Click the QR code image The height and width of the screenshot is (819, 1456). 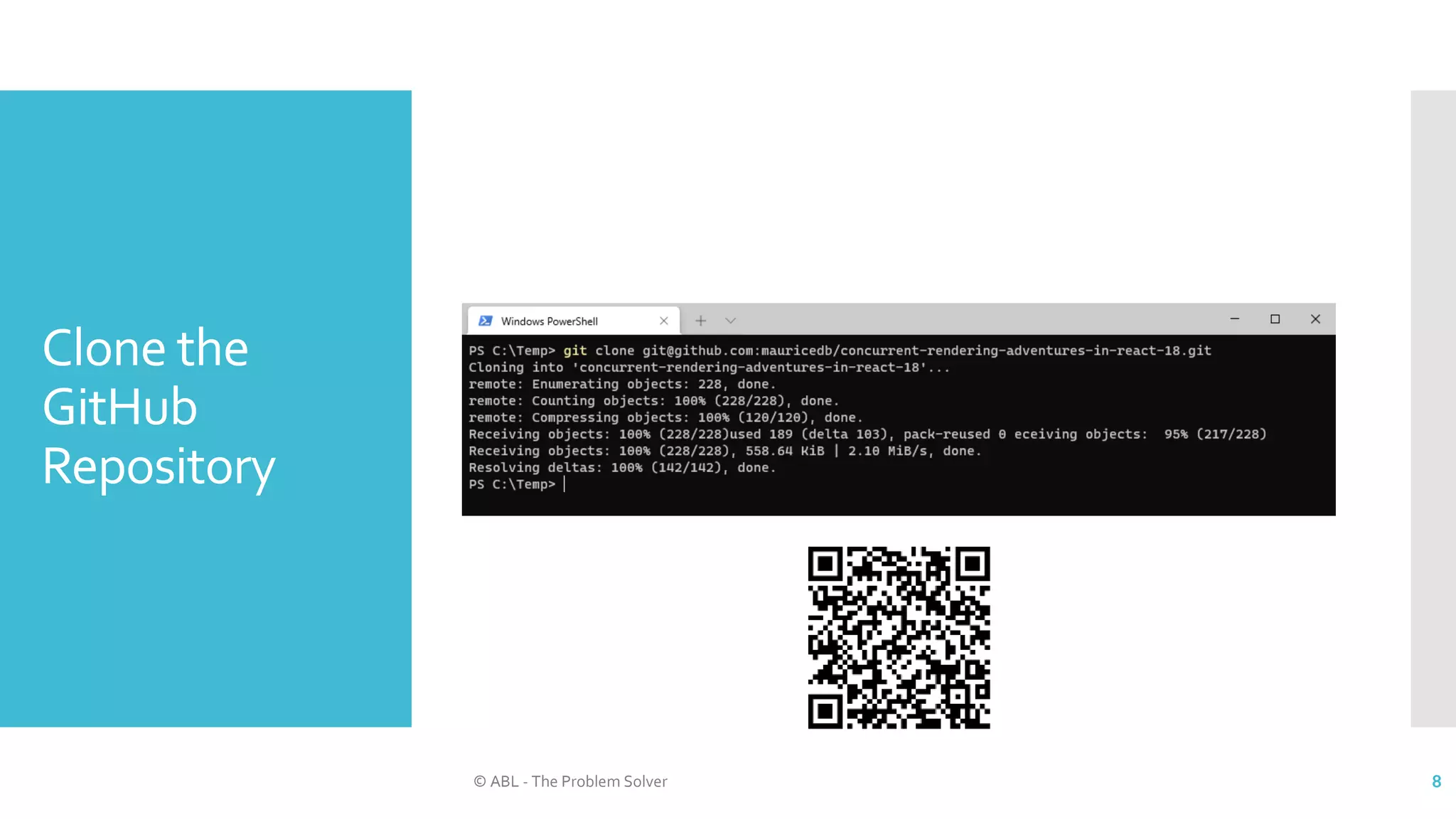coord(899,637)
